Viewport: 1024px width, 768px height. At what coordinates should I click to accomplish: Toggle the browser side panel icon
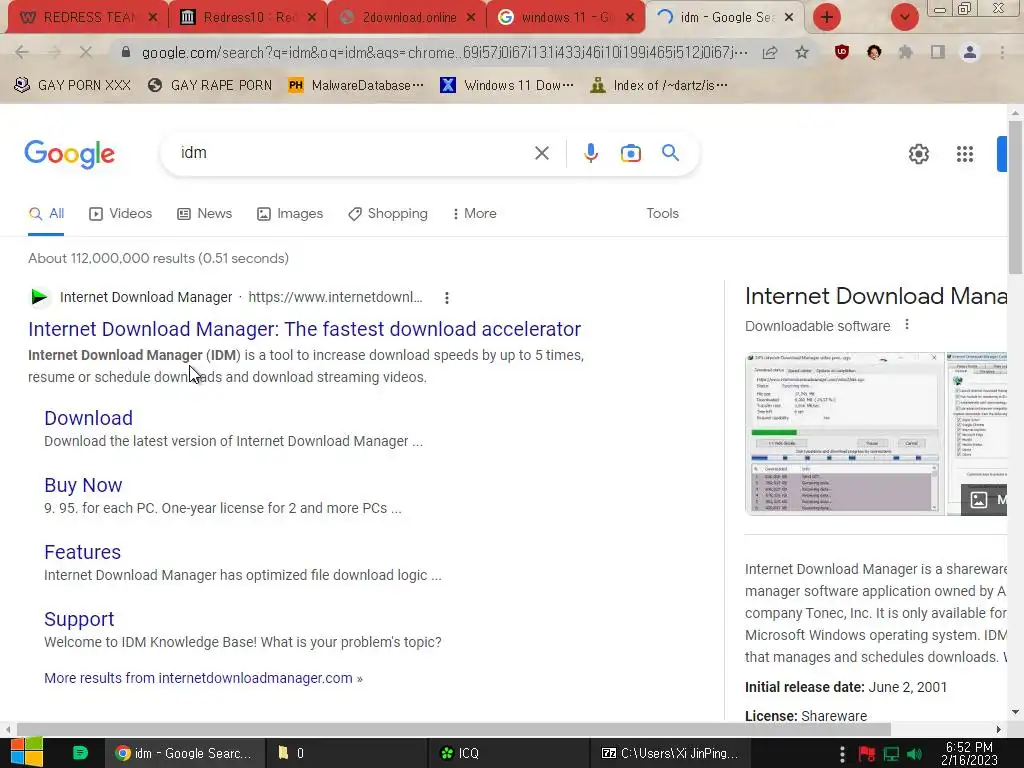[937, 52]
